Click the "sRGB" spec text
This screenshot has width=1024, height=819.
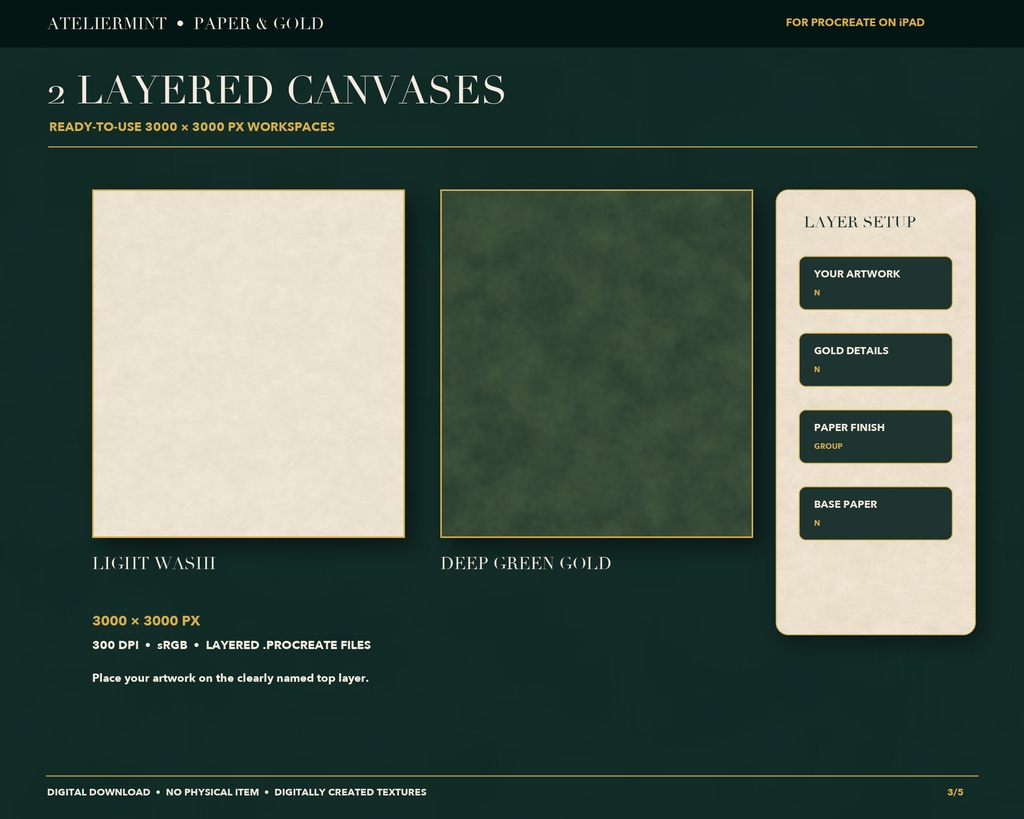pyautogui.click(x=172, y=645)
